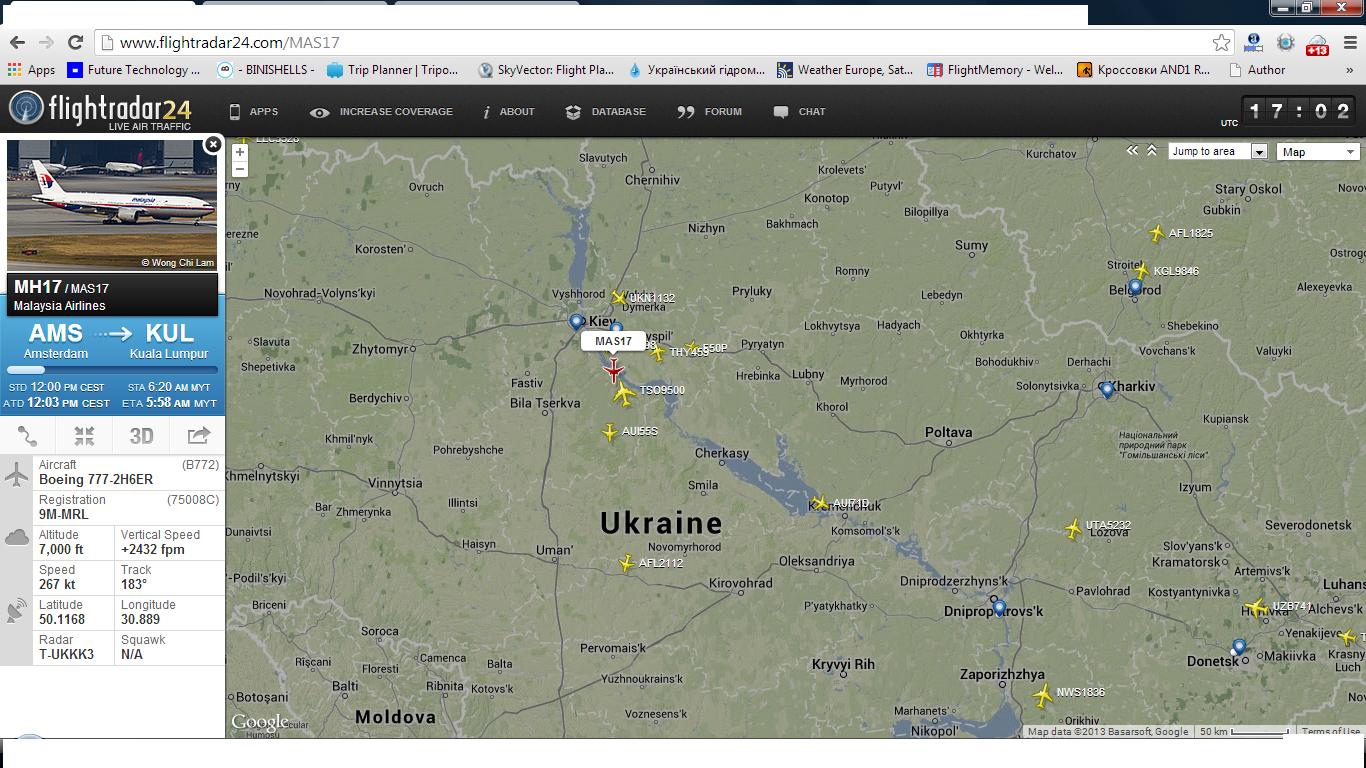The height and width of the screenshot is (768, 1366).
Task: Open the 3D cockpit view
Action: click(141, 436)
